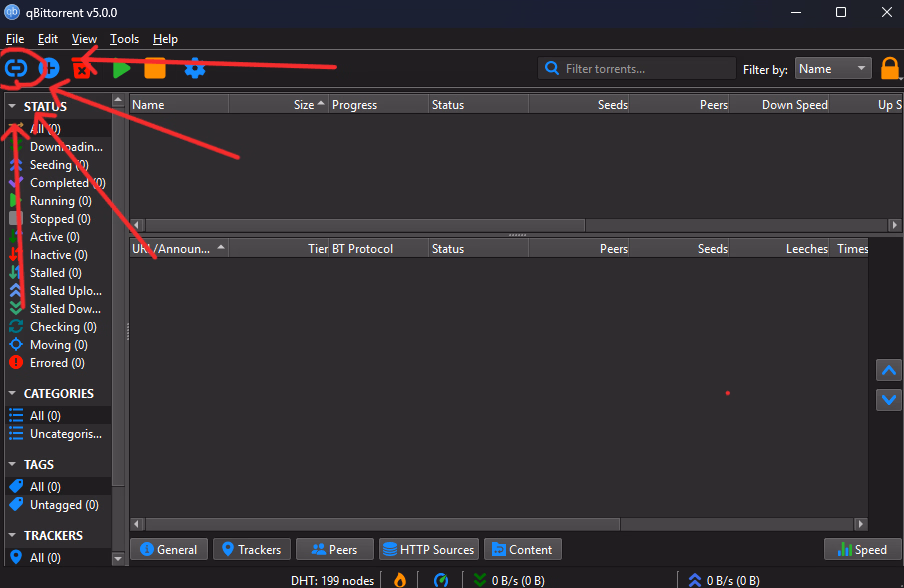
Task: Collapse the CATEGORIES section
Action: click(12, 394)
